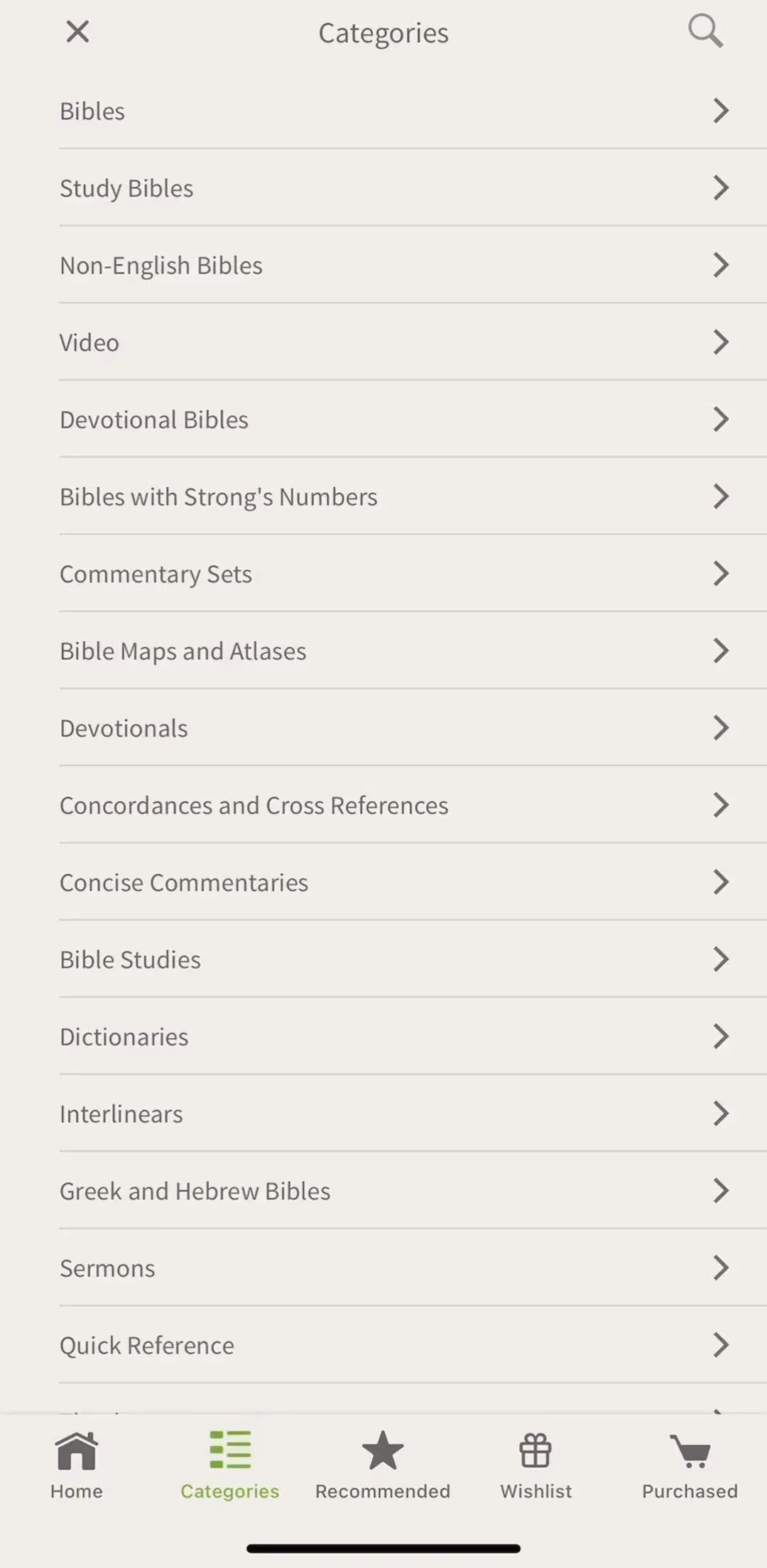The image size is (767, 1568).
Task: Open the Sermons category row
Action: pos(413,1268)
